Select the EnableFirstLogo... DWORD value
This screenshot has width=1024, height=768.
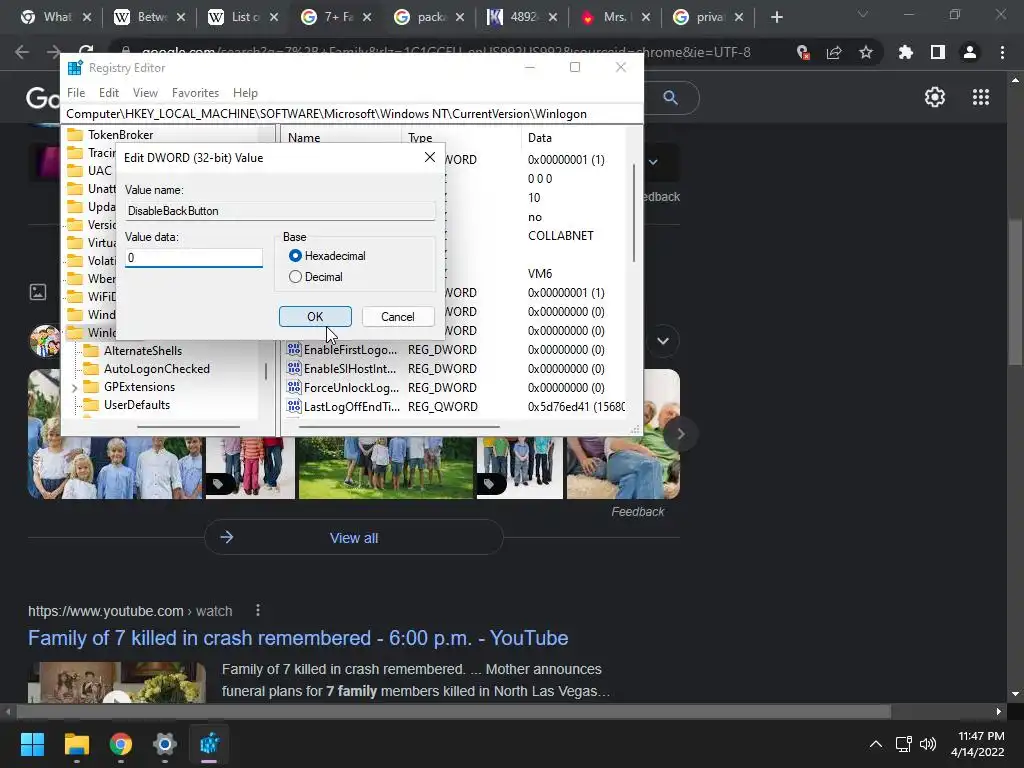tap(350, 350)
